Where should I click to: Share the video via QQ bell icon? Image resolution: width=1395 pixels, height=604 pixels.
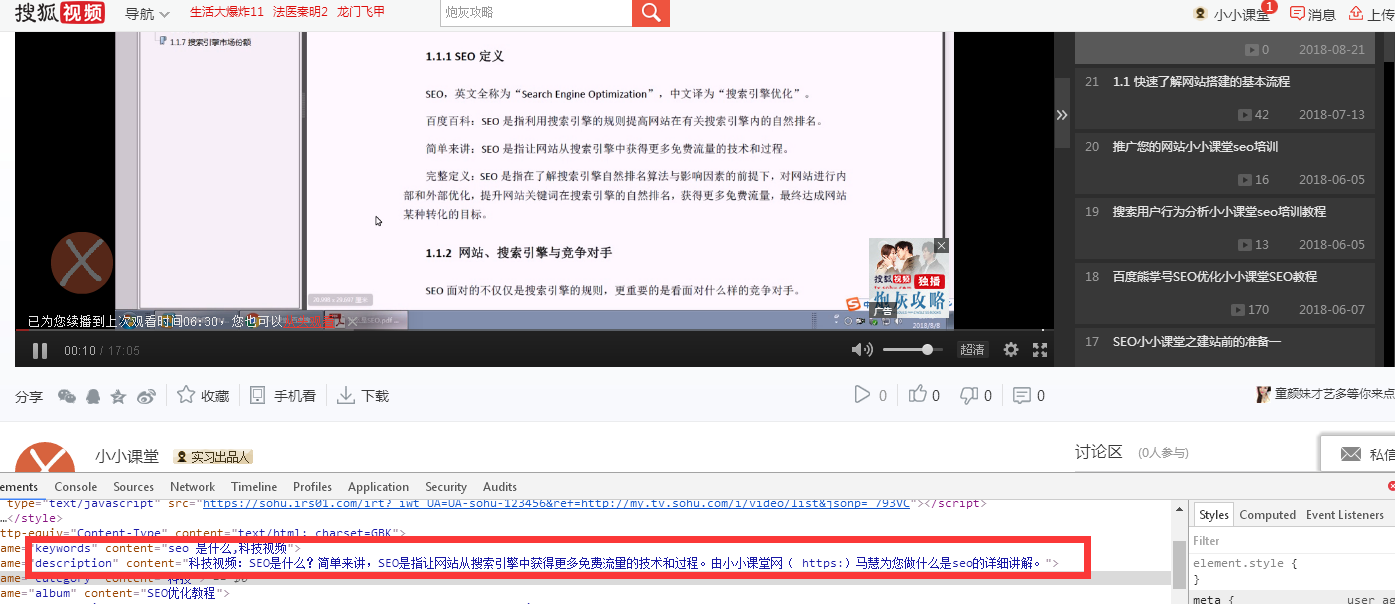[93, 396]
